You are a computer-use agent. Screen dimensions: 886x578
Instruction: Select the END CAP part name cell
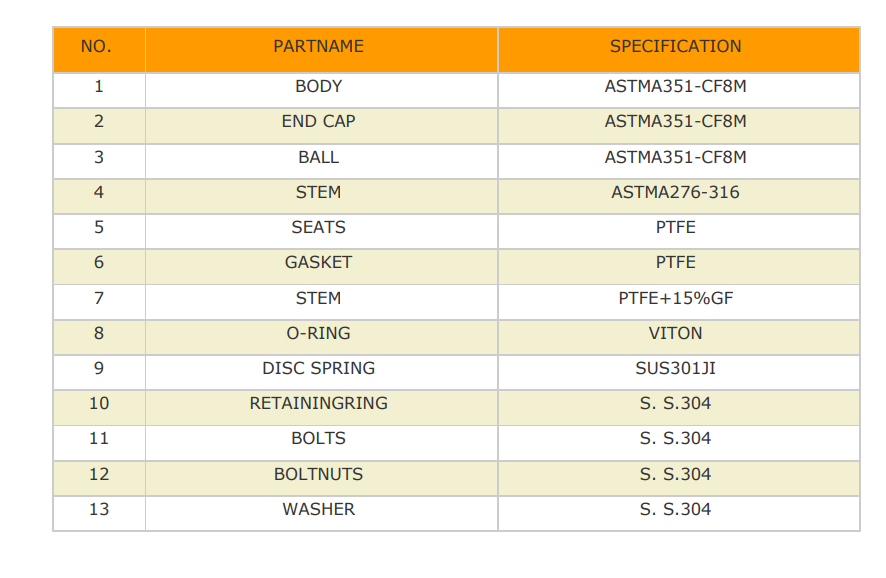click(322, 125)
